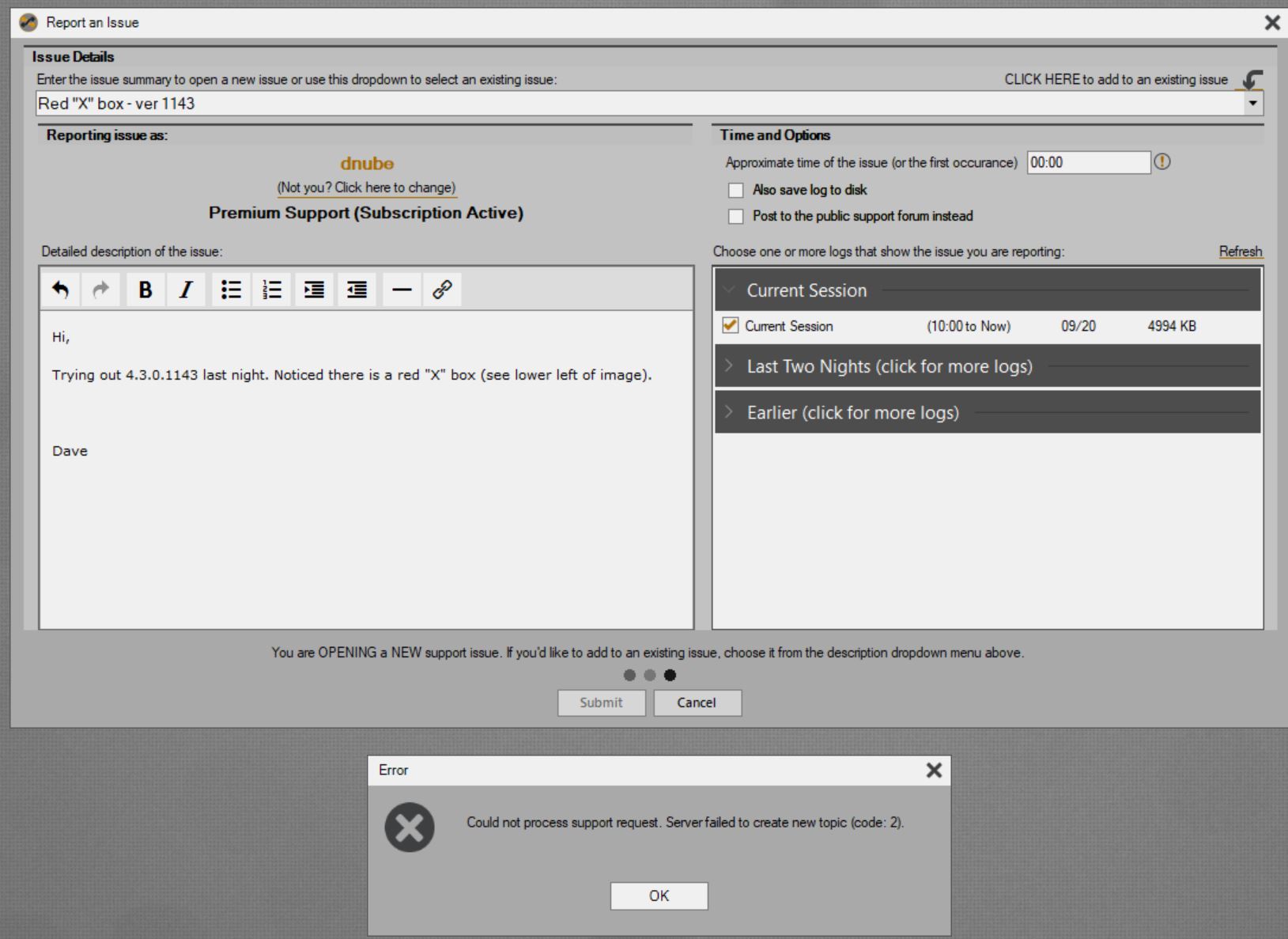Image resolution: width=1288 pixels, height=939 pixels.
Task: Close the Report an Issue window
Action: click(1271, 23)
